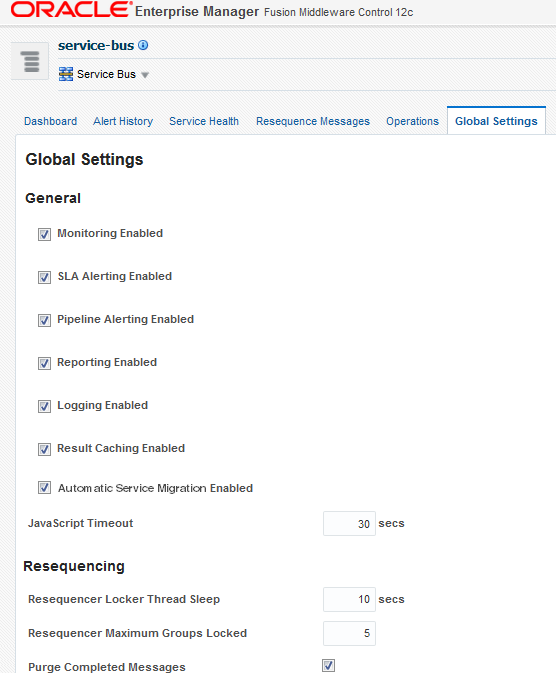Click the Monitoring Enabled label
556x674 pixels.
[110, 233]
